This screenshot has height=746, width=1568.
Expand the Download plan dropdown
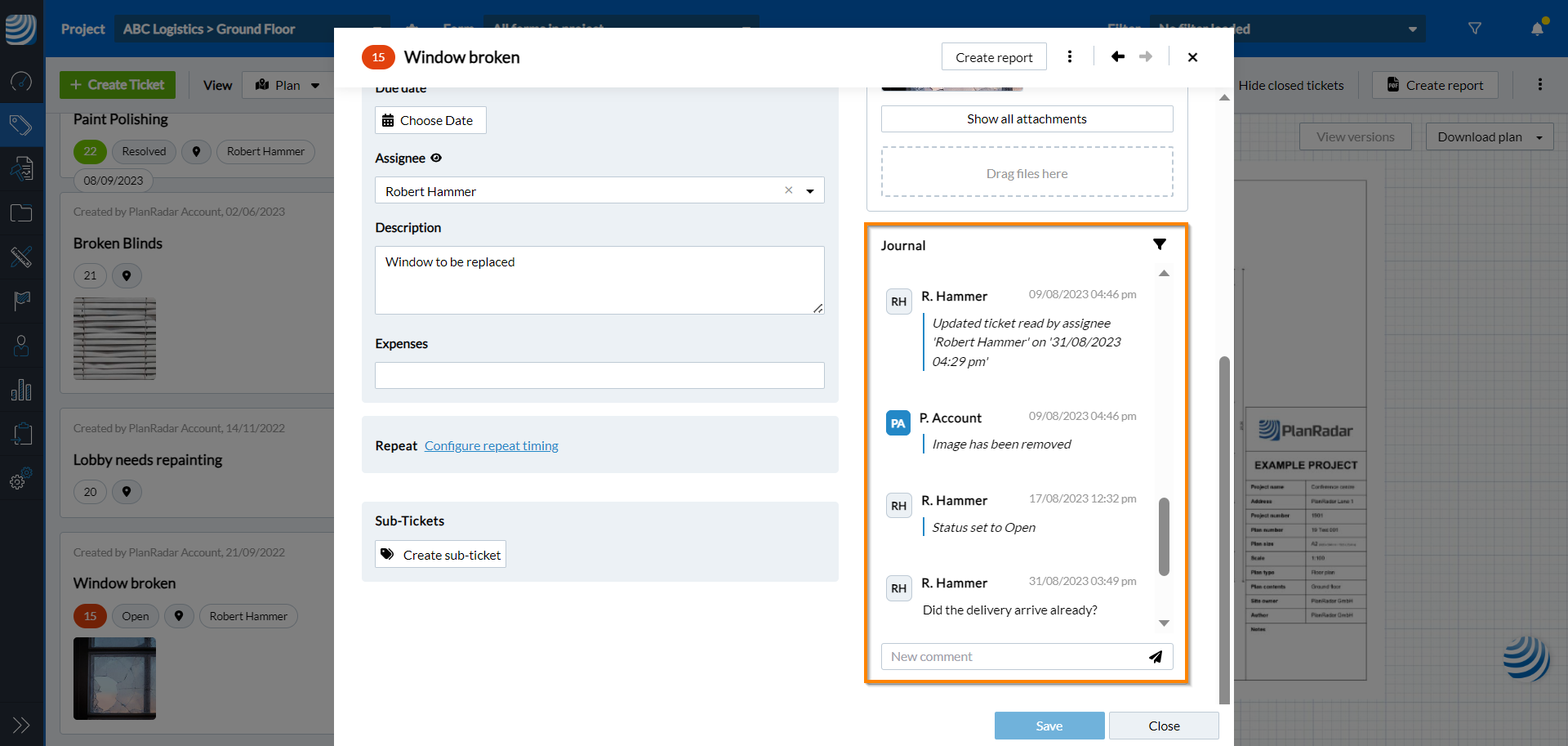(1539, 137)
